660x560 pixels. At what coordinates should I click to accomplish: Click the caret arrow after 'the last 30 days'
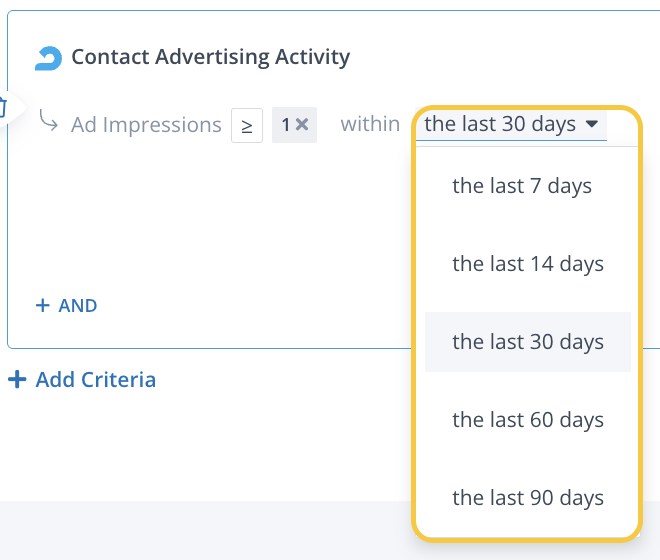(592, 125)
